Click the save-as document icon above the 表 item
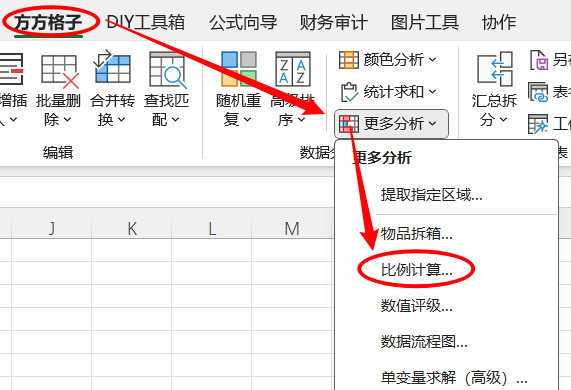 tap(539, 60)
